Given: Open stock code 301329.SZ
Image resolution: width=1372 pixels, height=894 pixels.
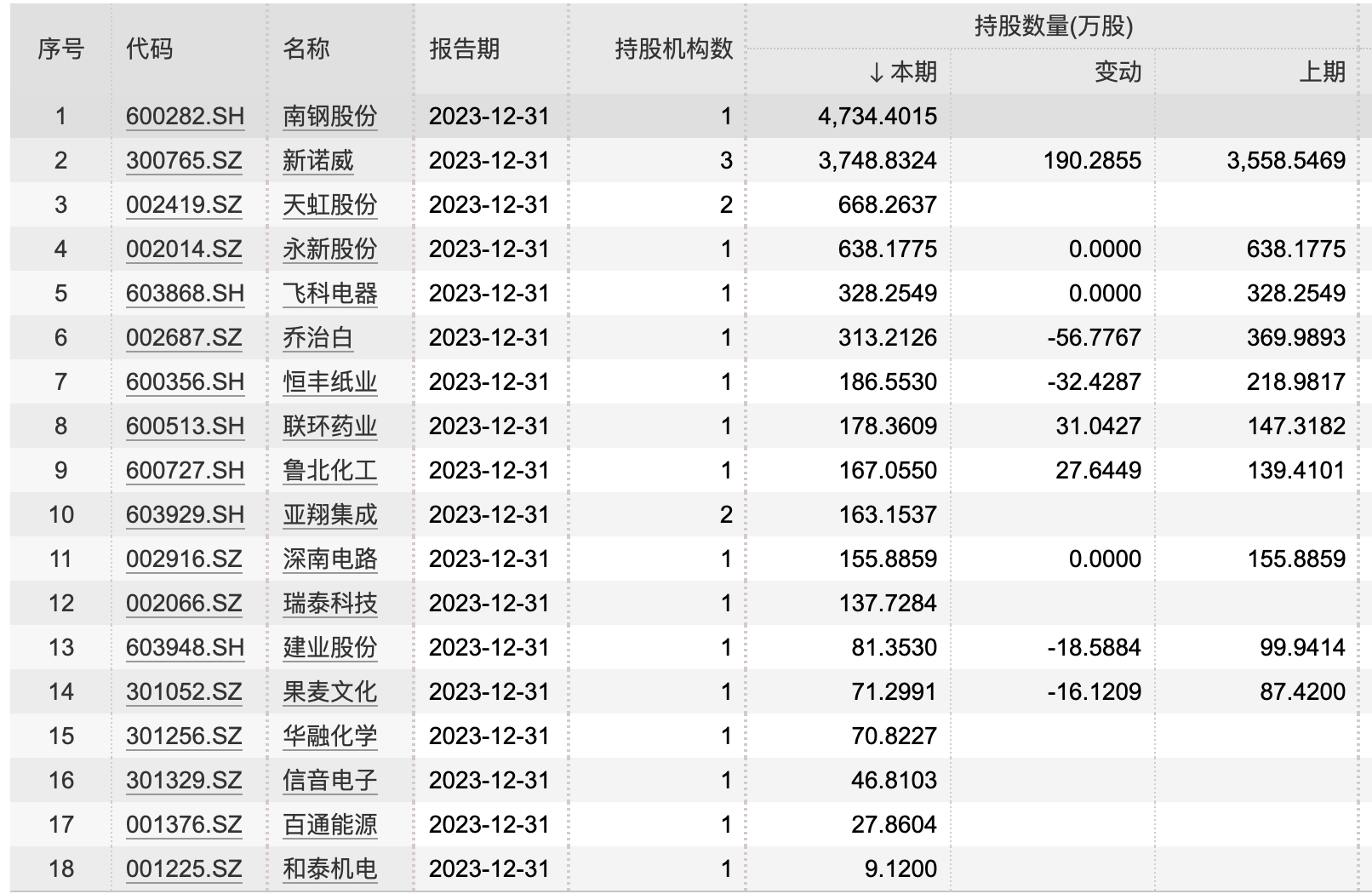Looking at the screenshot, I should (x=184, y=781).
